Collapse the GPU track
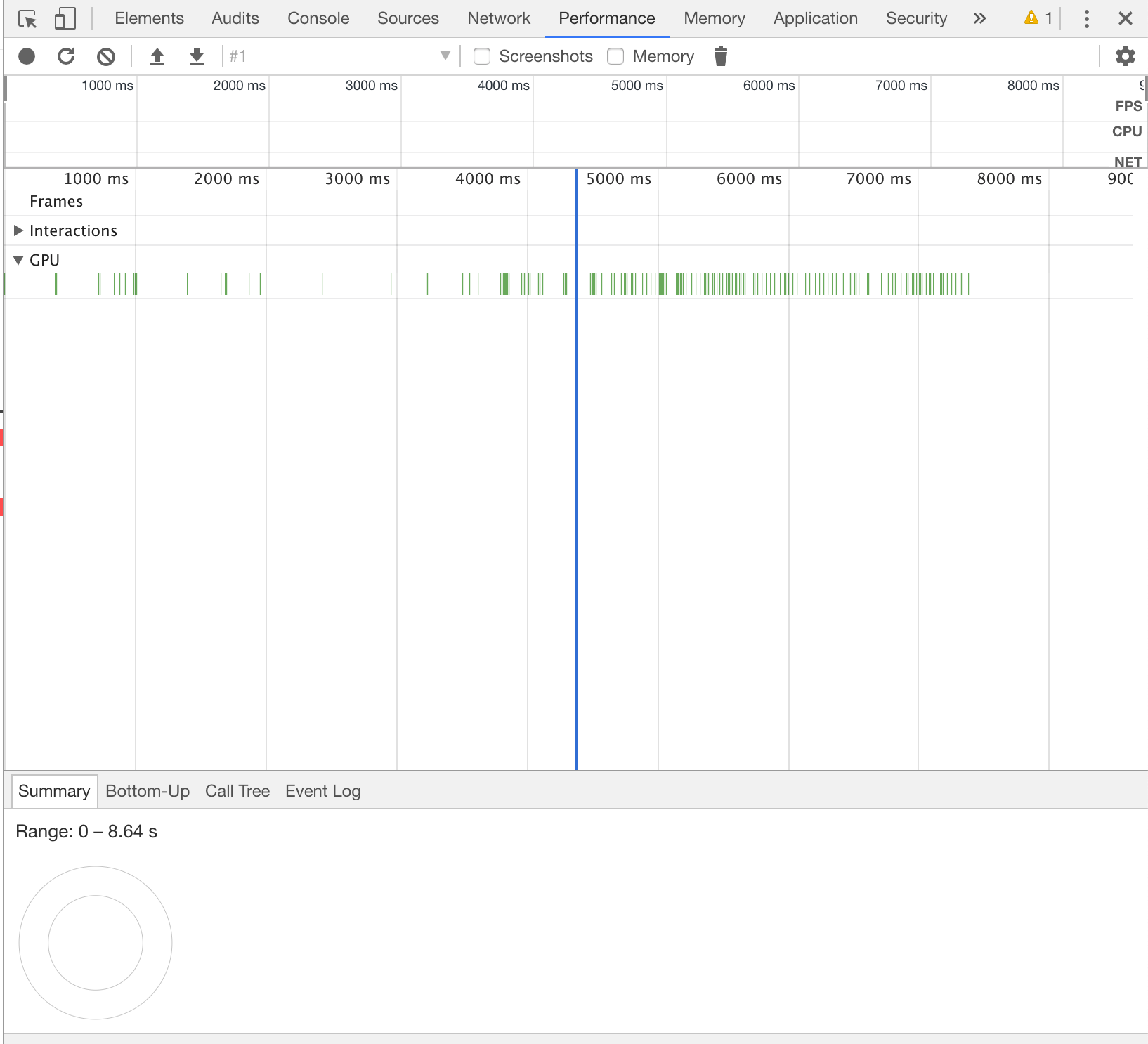 click(19, 260)
